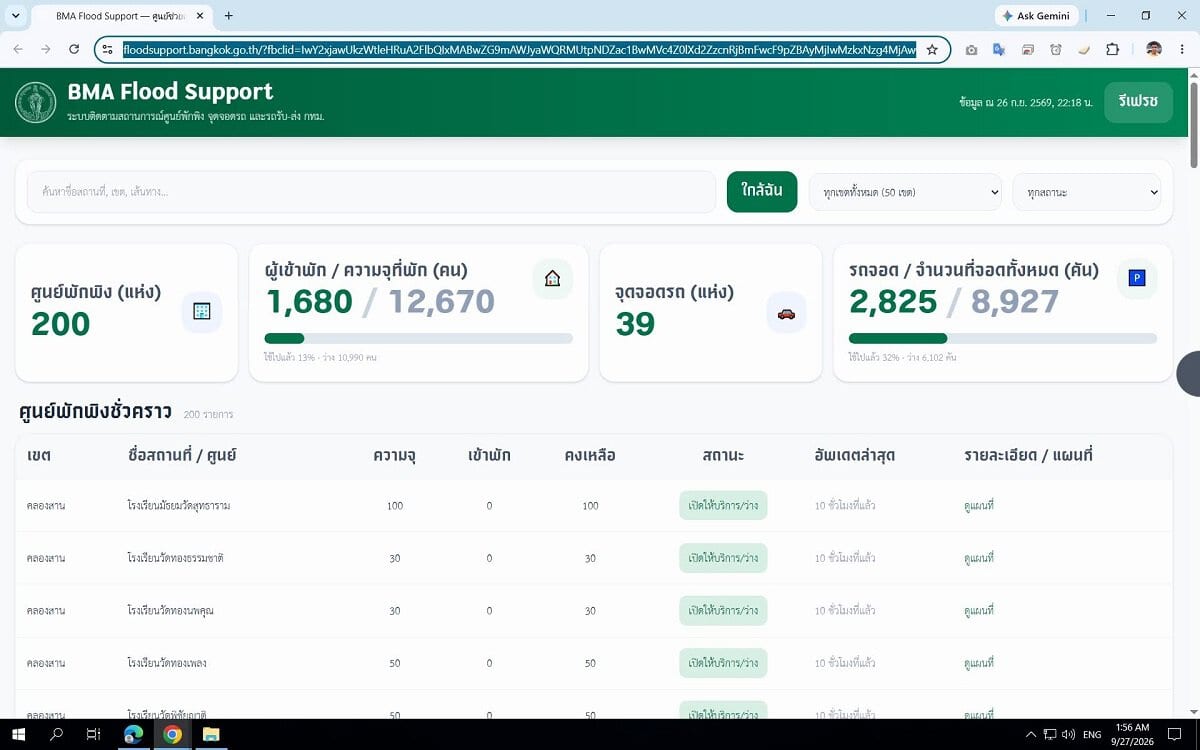Click the blue parking P icon
The width and height of the screenshot is (1200, 750).
coord(1136,278)
